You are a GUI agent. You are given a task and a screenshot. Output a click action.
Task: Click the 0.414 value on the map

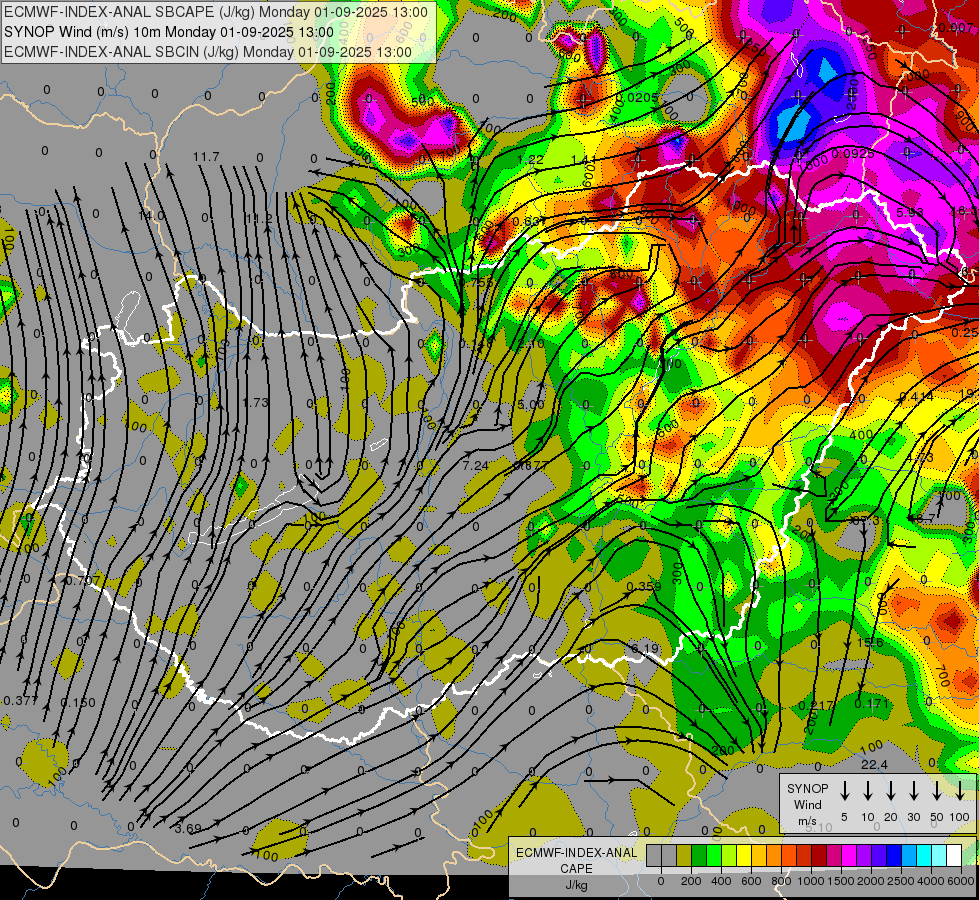click(x=917, y=397)
